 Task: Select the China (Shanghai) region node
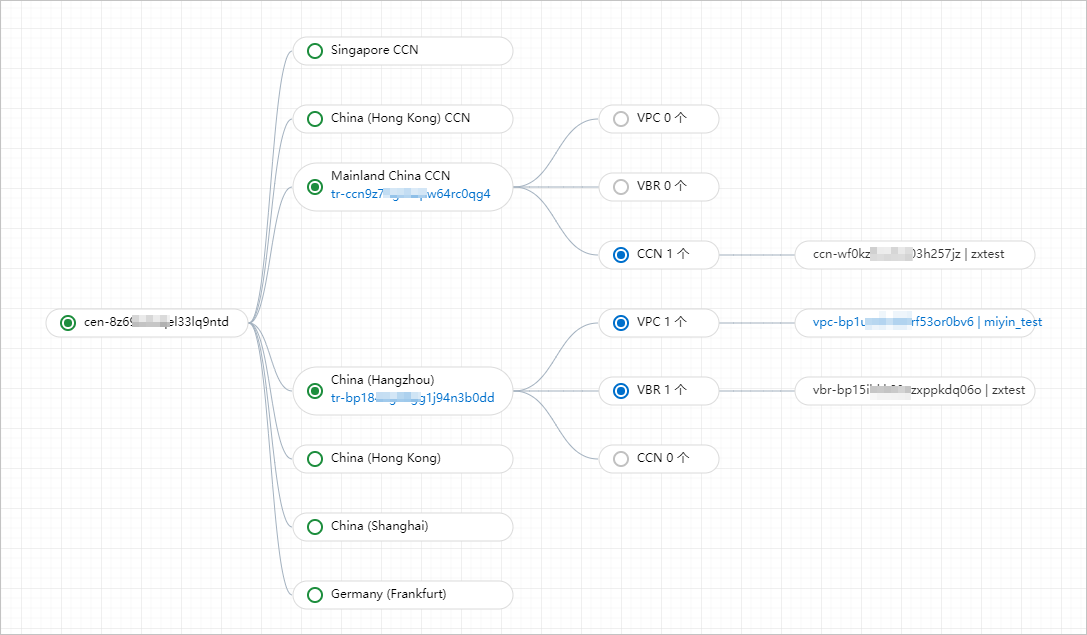click(403, 527)
